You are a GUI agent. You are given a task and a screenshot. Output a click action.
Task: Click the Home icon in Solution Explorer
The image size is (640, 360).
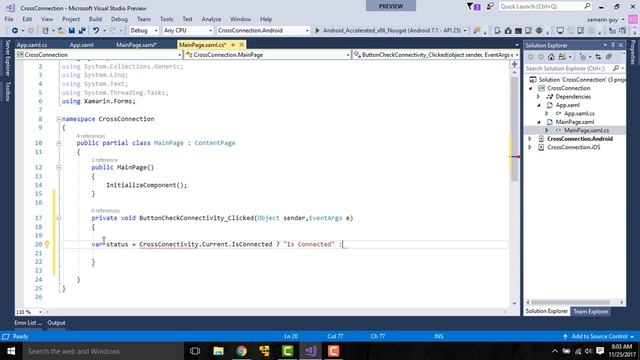551,57
